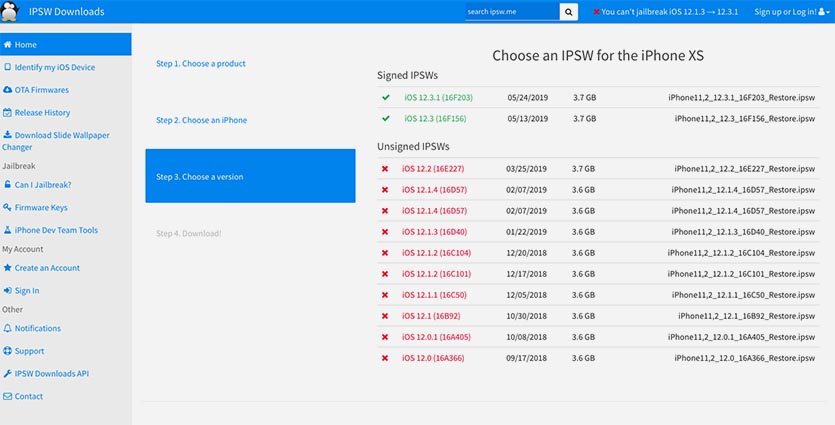Click the Can I Jailbreak unlock icon
This screenshot has width=835, height=425.
7,184
